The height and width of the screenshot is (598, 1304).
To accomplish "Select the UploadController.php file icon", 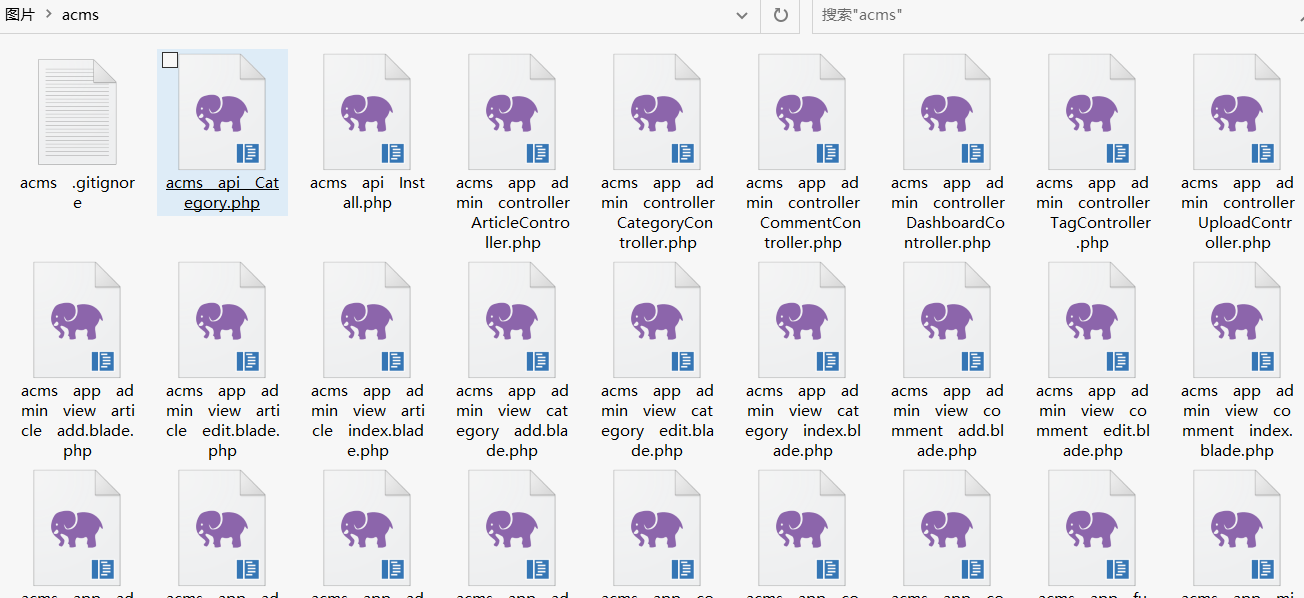I will [x=1237, y=111].
